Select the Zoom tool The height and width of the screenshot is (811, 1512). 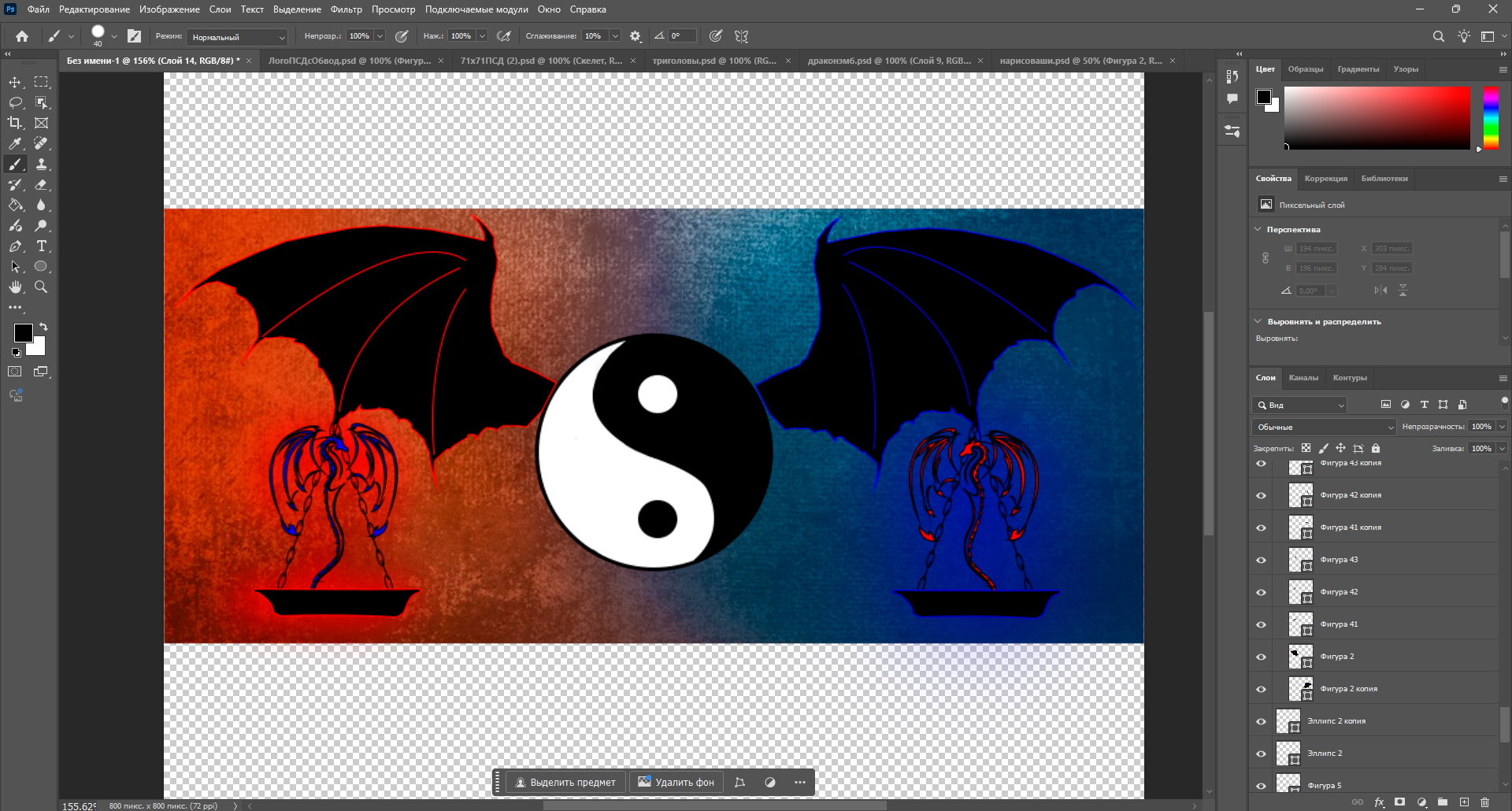click(x=42, y=287)
